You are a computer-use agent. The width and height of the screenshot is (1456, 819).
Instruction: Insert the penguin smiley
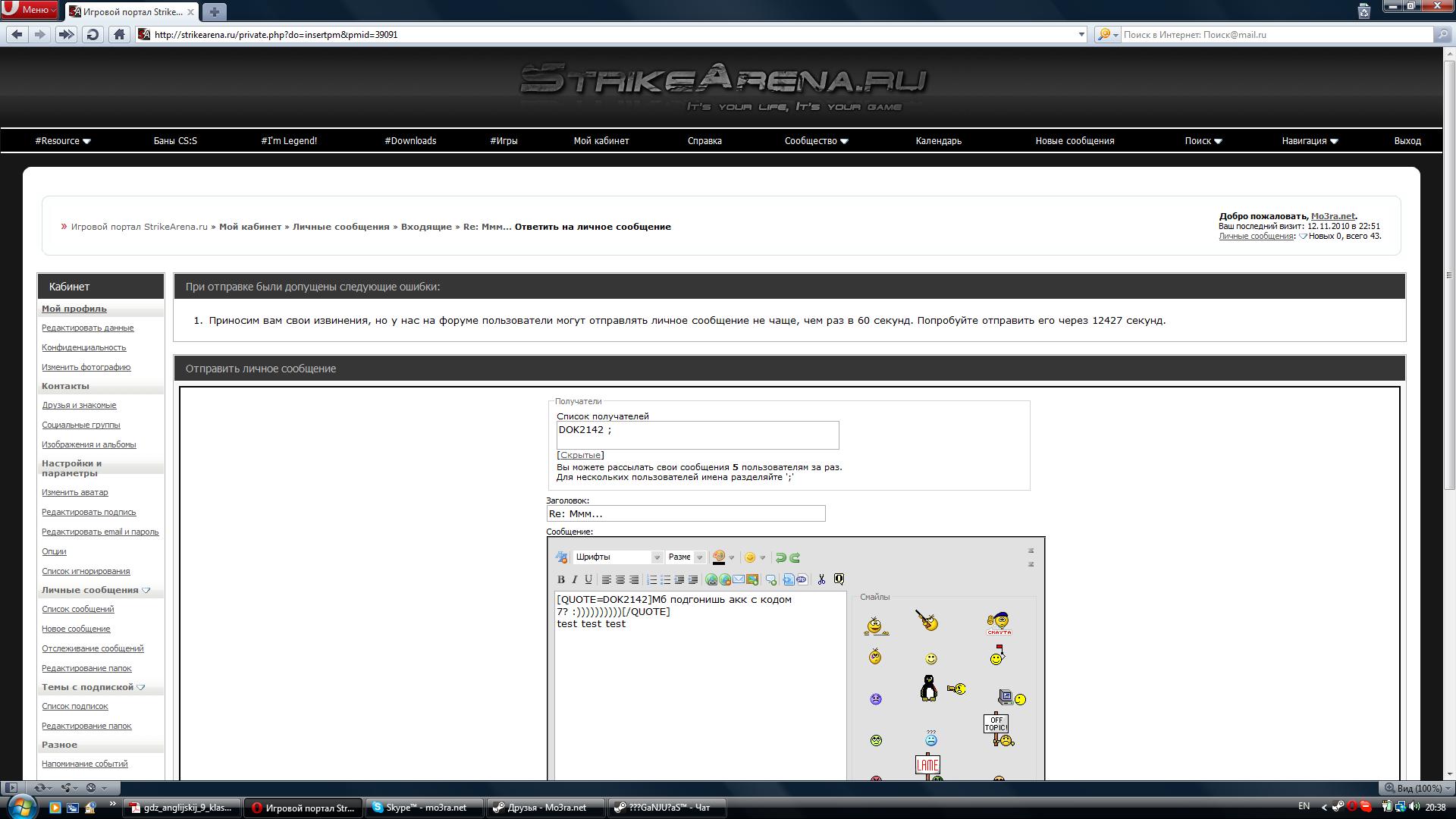(x=928, y=688)
